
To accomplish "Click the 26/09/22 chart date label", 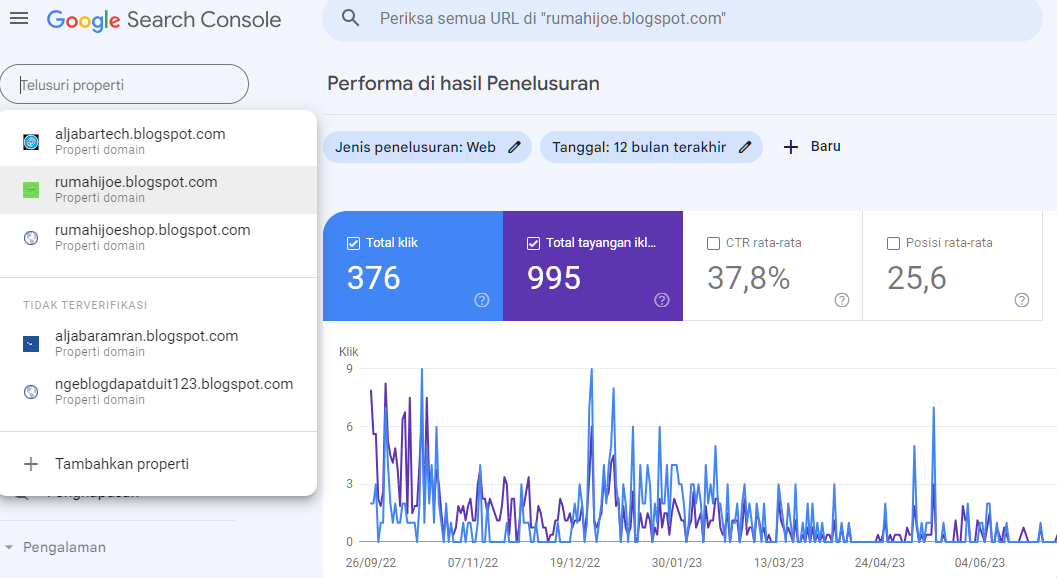I will coord(371,563).
